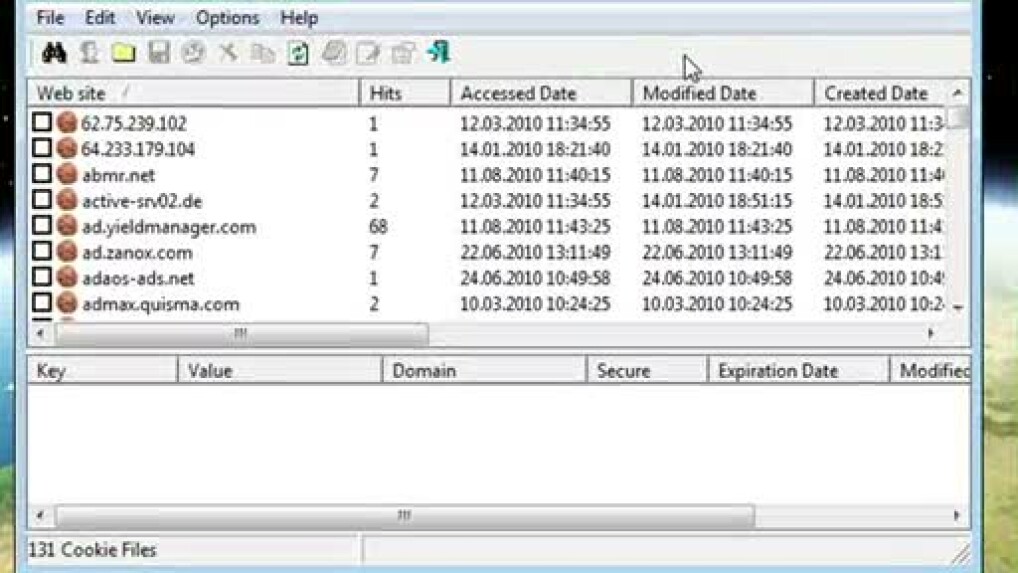Image resolution: width=1018 pixels, height=573 pixels.
Task: Click the teal exit icon in toolbar
Action: tap(438, 53)
